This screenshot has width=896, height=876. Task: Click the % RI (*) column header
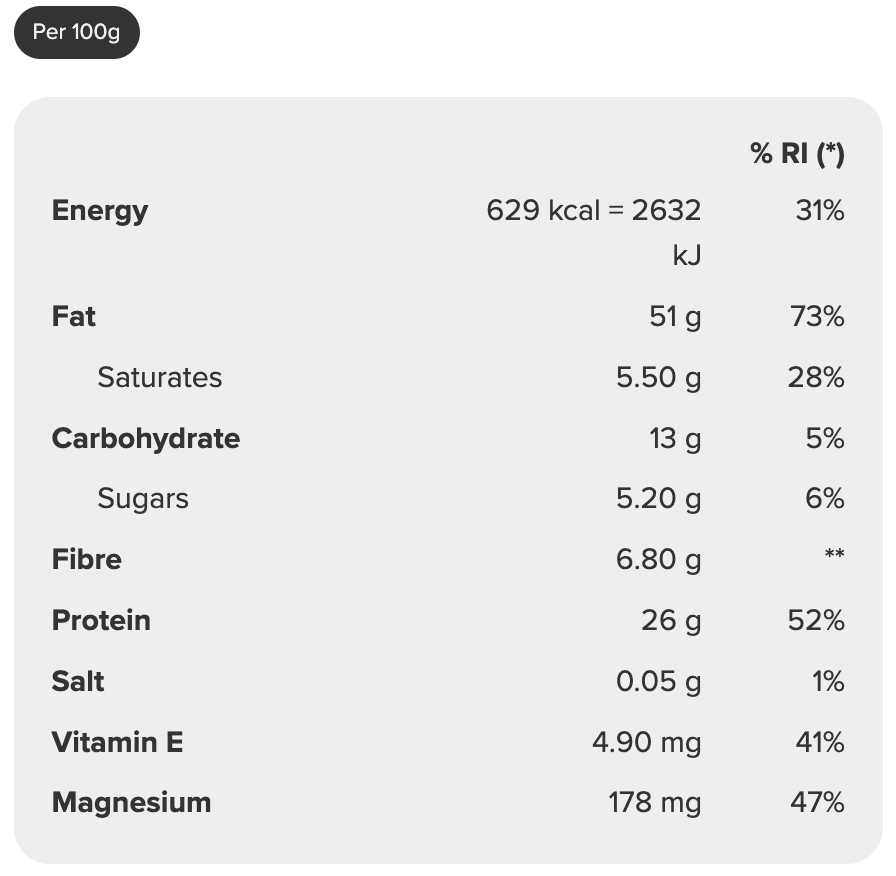(797, 153)
